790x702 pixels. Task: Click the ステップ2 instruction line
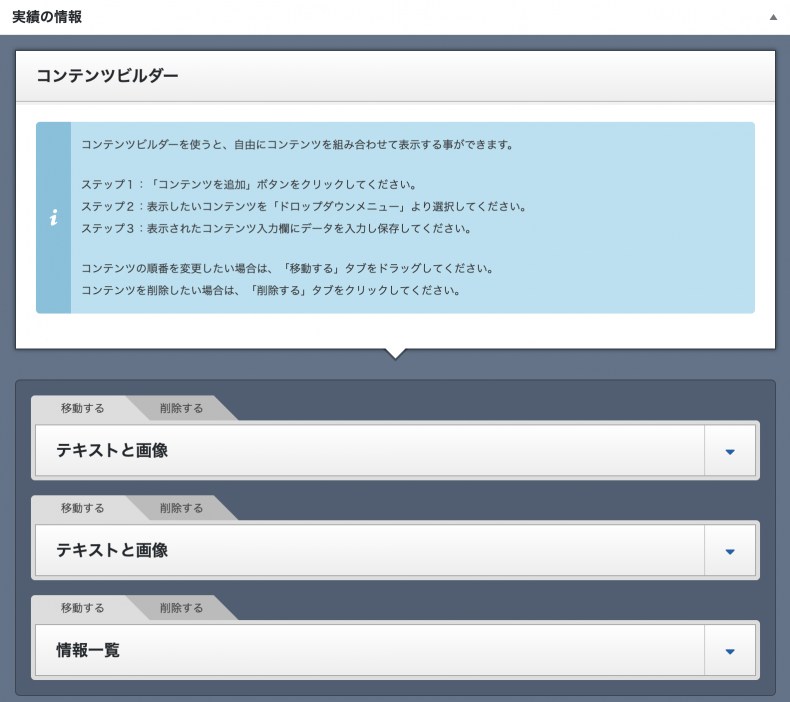pyautogui.click(x=303, y=207)
